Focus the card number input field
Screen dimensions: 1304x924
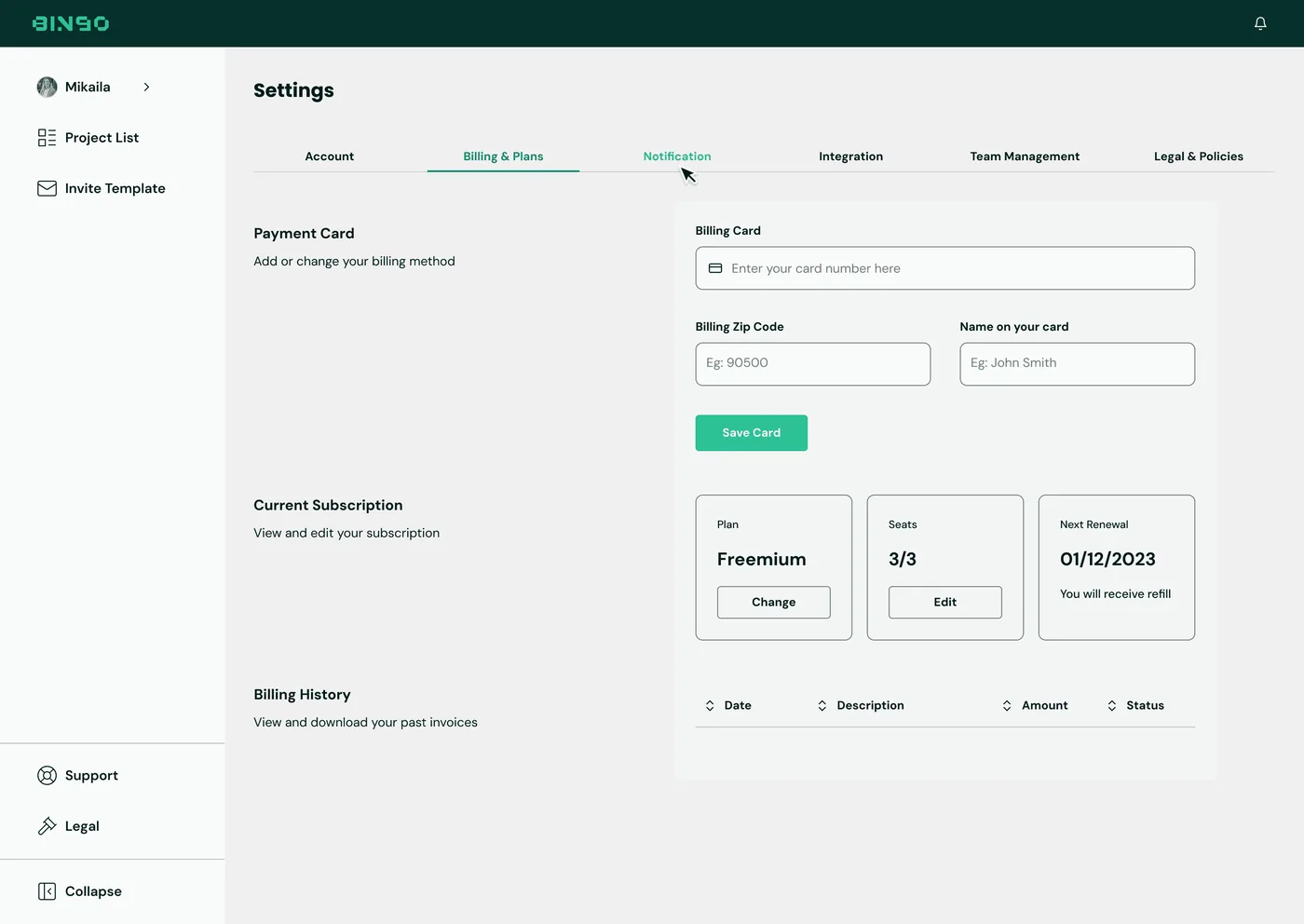[945, 268]
